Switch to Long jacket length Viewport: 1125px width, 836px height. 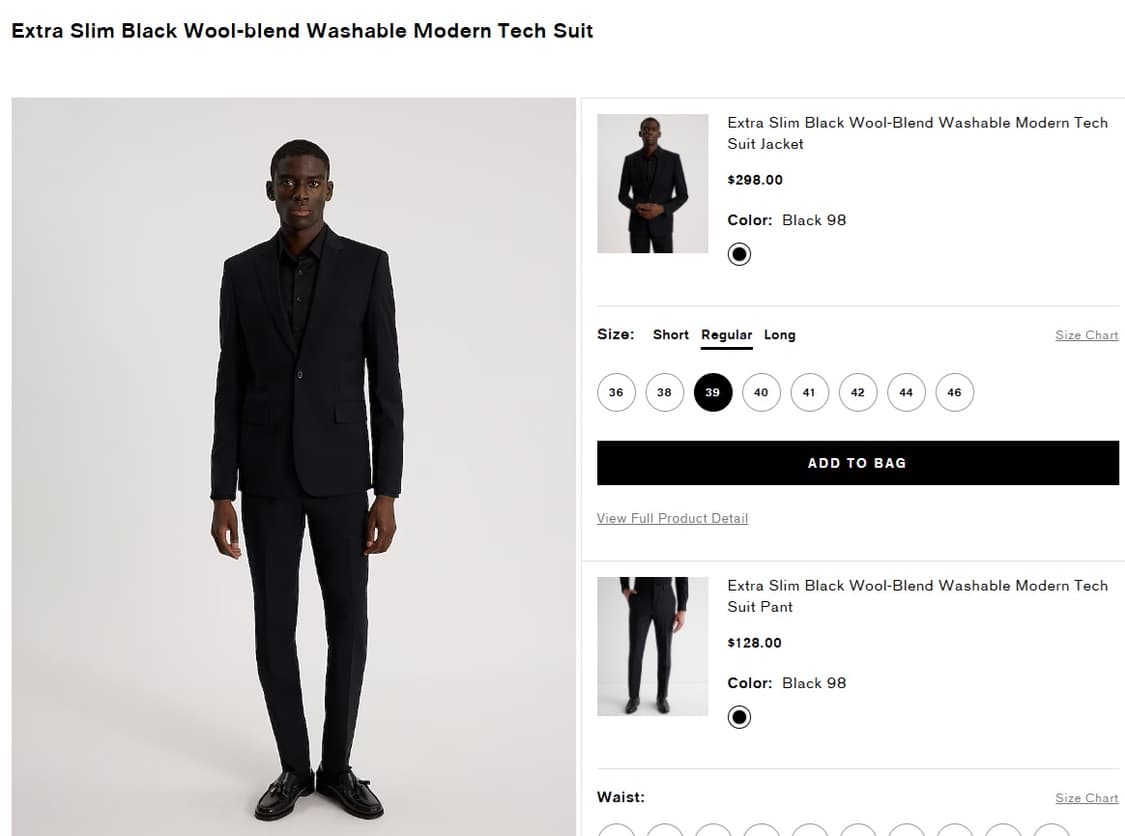(780, 335)
